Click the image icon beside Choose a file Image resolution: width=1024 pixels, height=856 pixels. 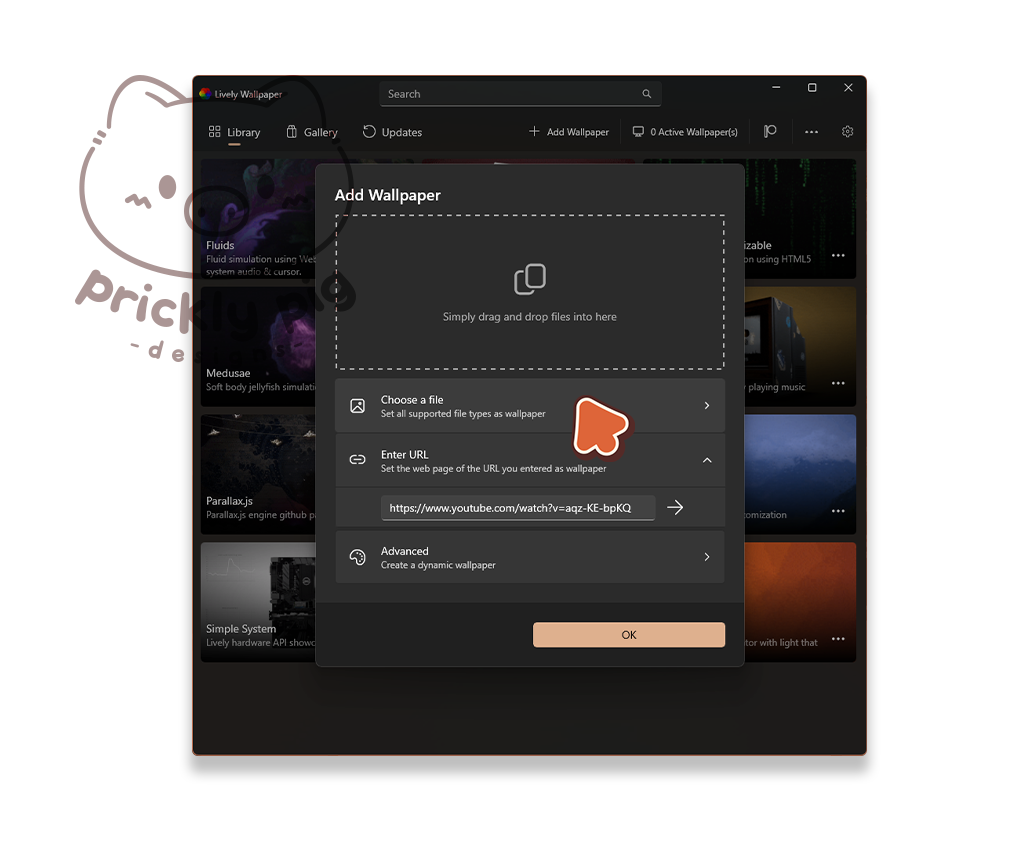tap(357, 405)
